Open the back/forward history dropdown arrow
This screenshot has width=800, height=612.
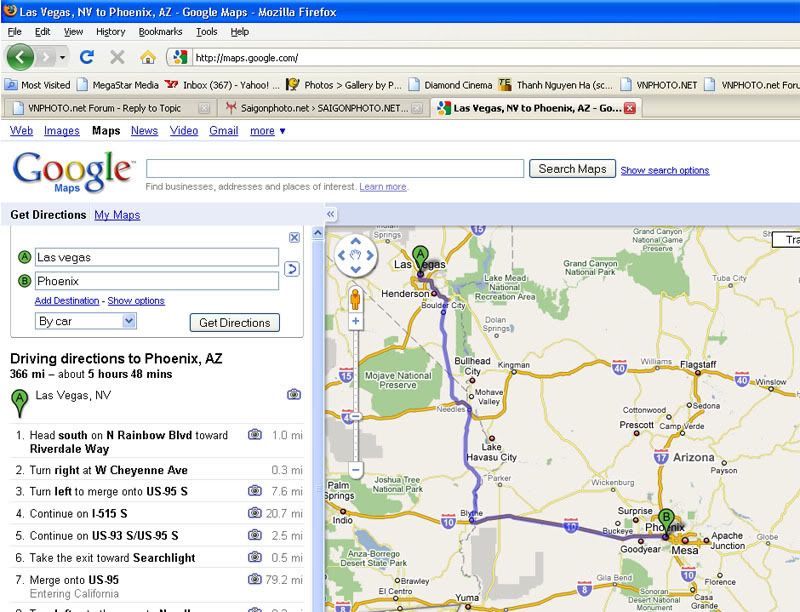click(x=62, y=57)
